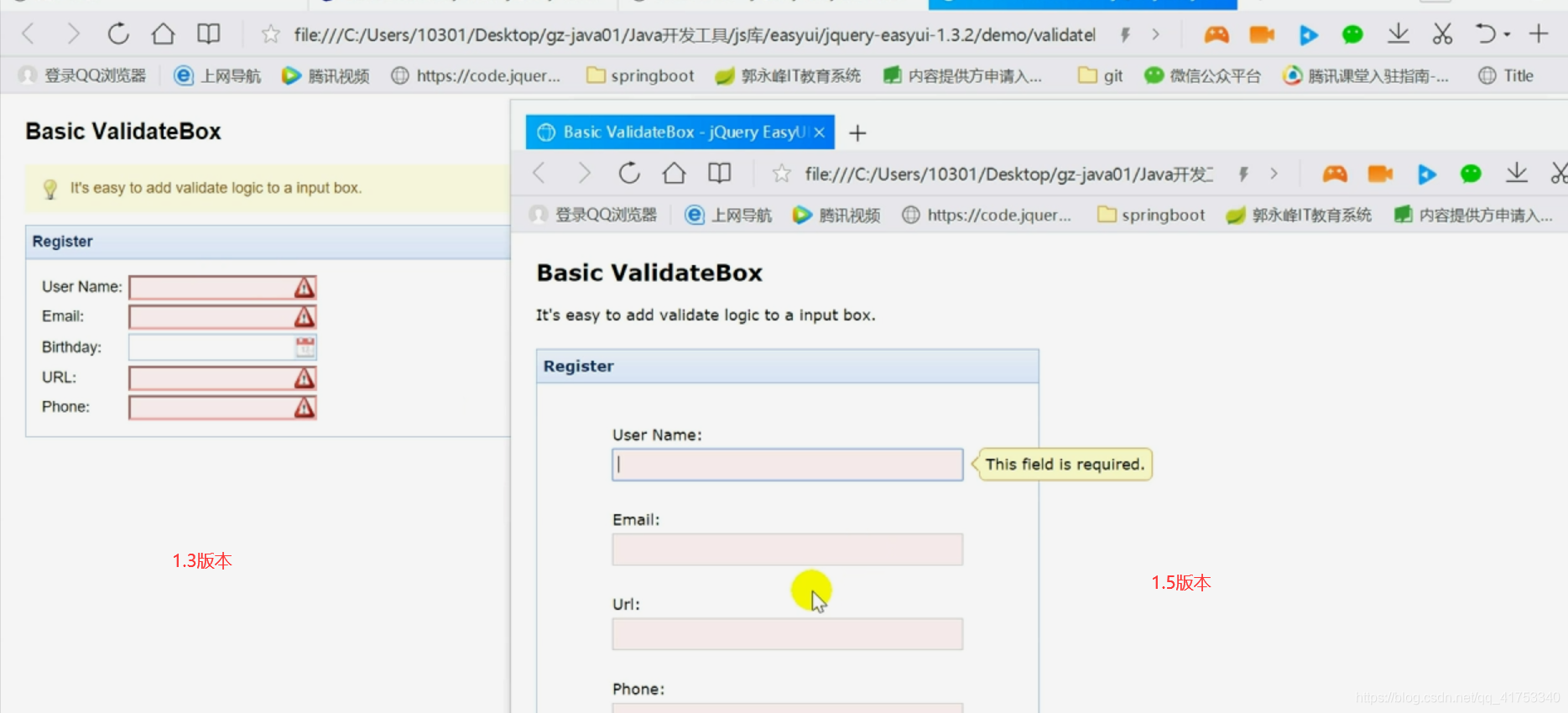Viewport: 1568px width, 713px height.
Task: Focus the User Name input in 1.5 form
Action: [x=788, y=465]
